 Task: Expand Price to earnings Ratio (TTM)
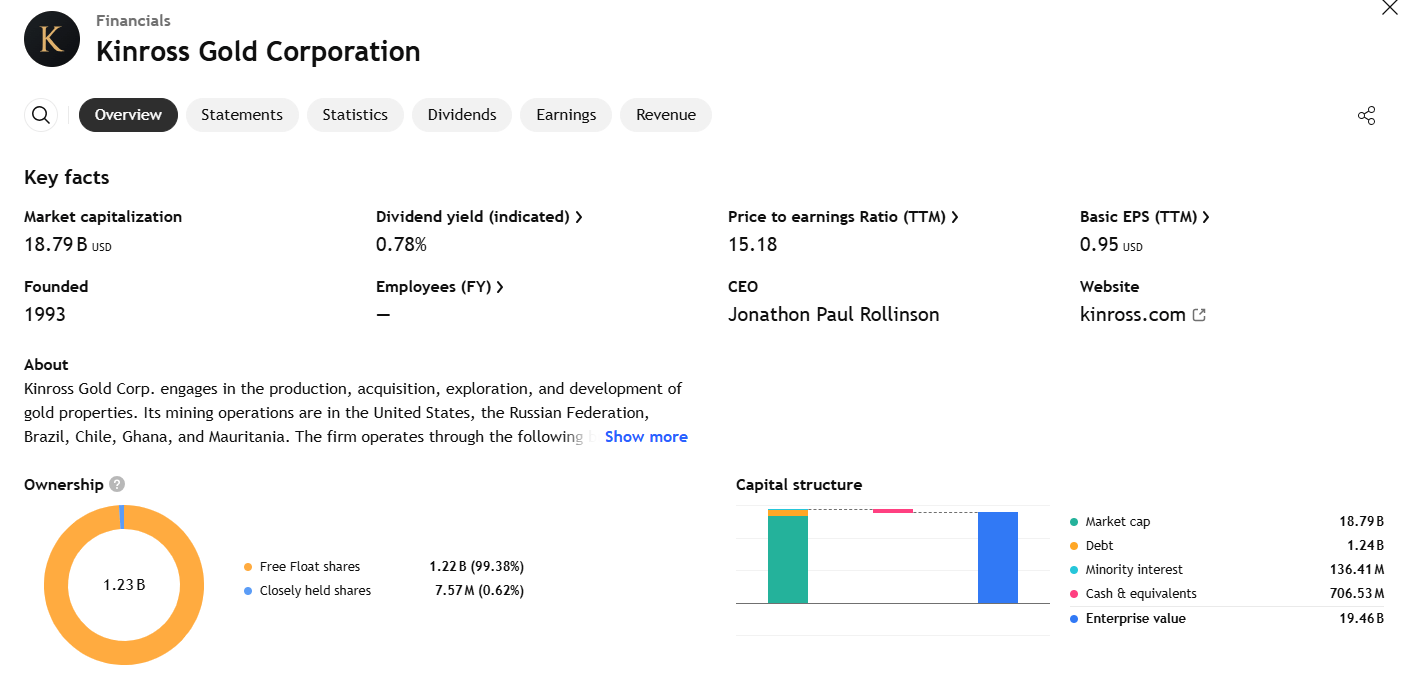(843, 217)
